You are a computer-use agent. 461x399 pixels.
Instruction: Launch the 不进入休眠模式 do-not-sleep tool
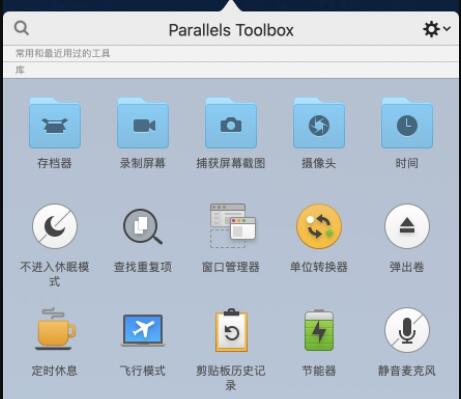pyautogui.click(x=55, y=226)
